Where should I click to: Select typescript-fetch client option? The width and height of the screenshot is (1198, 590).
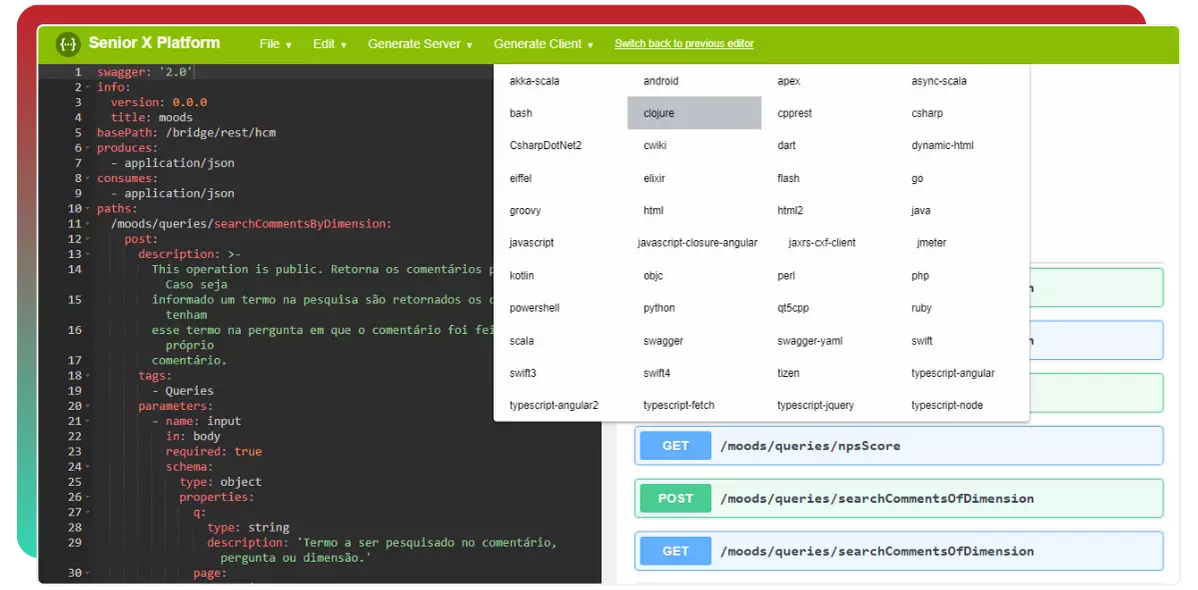(x=678, y=405)
